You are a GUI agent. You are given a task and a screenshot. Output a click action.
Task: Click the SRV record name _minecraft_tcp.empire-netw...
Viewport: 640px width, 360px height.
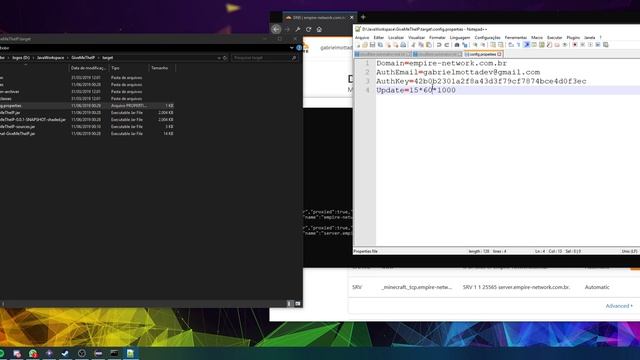[416, 287]
